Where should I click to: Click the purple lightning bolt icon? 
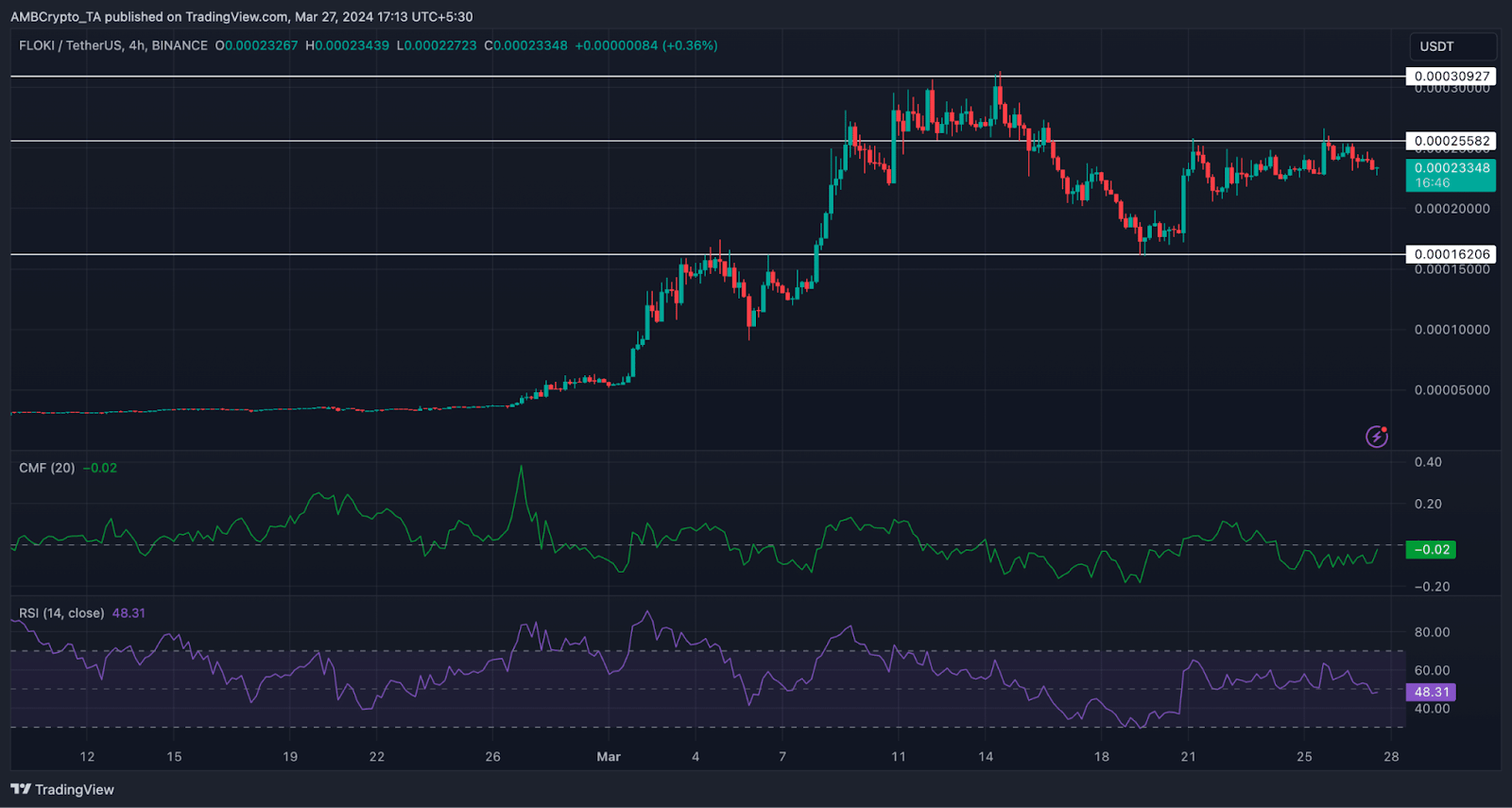point(1377,436)
